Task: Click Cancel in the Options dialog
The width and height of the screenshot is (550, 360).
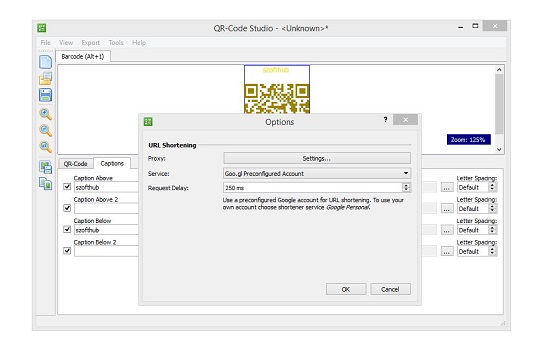Action: [390, 289]
